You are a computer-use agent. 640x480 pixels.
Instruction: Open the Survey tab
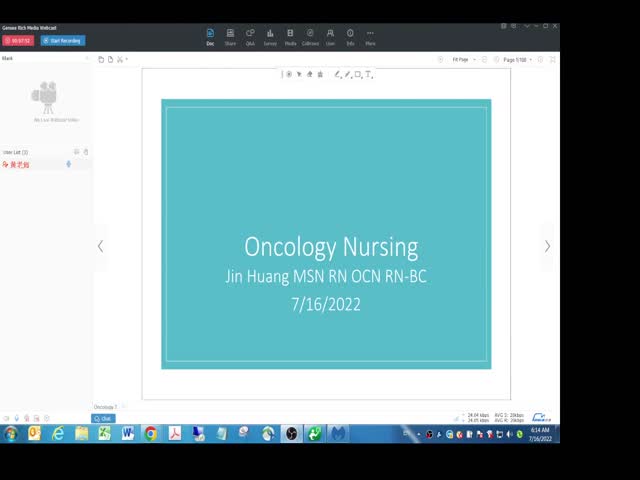click(270, 37)
